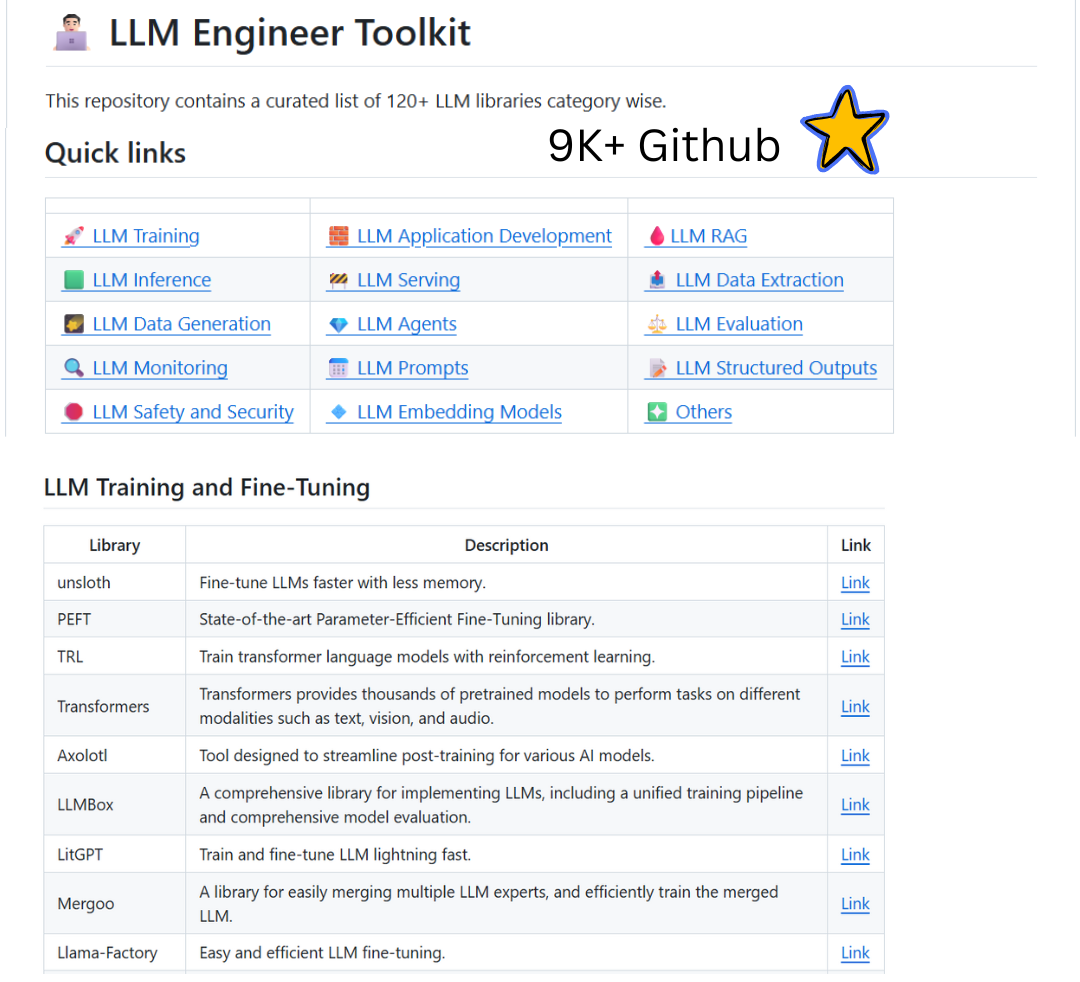The height and width of the screenshot is (982, 1080).
Task: Open LLM Data Extraction link
Action: pyautogui.click(x=760, y=280)
